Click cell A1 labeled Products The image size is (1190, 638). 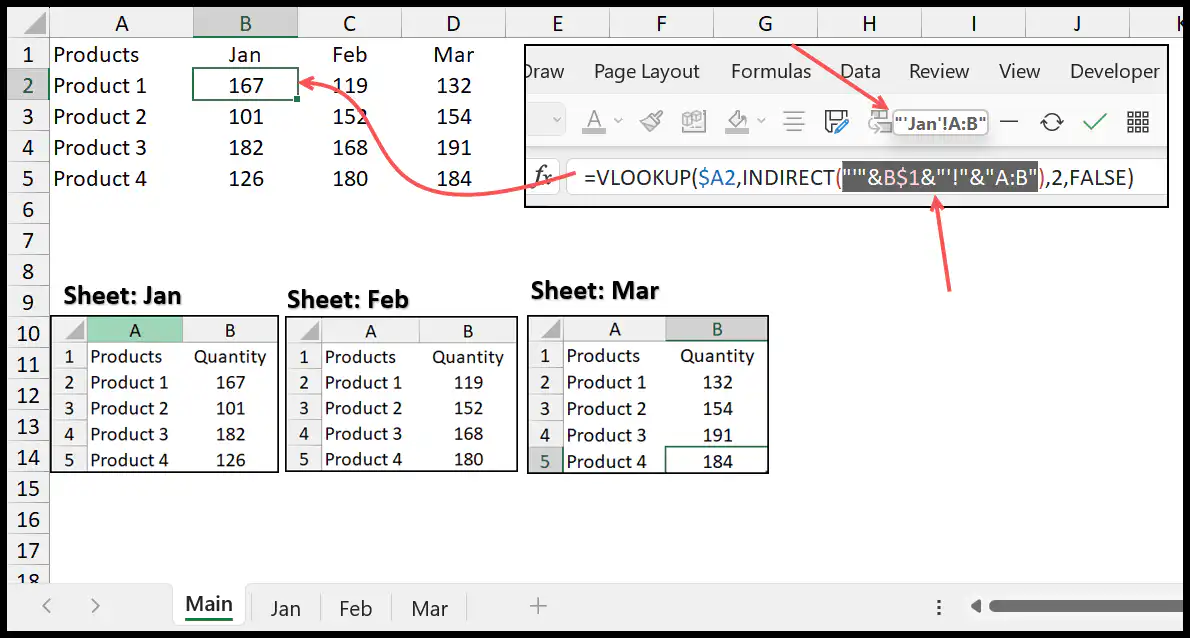tap(121, 55)
